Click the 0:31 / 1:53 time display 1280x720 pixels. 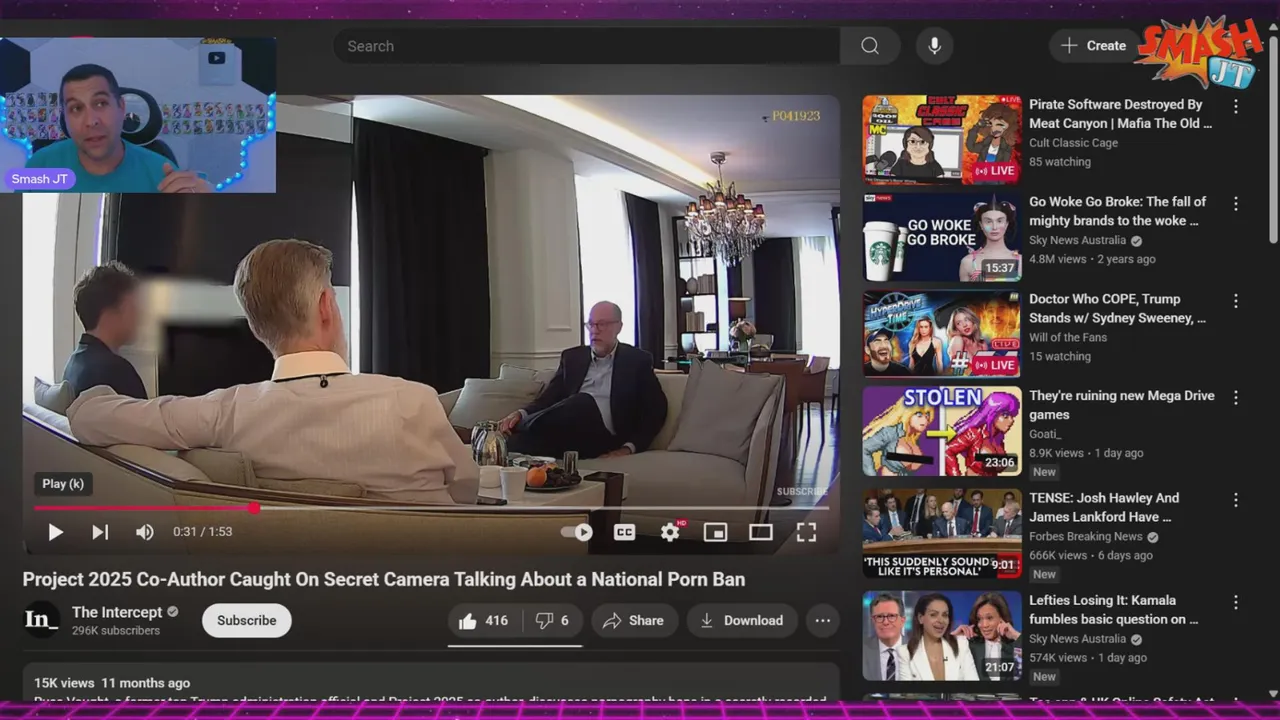tap(202, 532)
